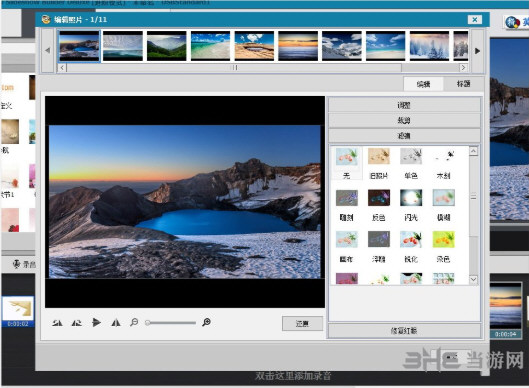Select the orange sunset horizon thumbnail in the strip
This screenshot has width=529, height=388.
(x=298, y=46)
